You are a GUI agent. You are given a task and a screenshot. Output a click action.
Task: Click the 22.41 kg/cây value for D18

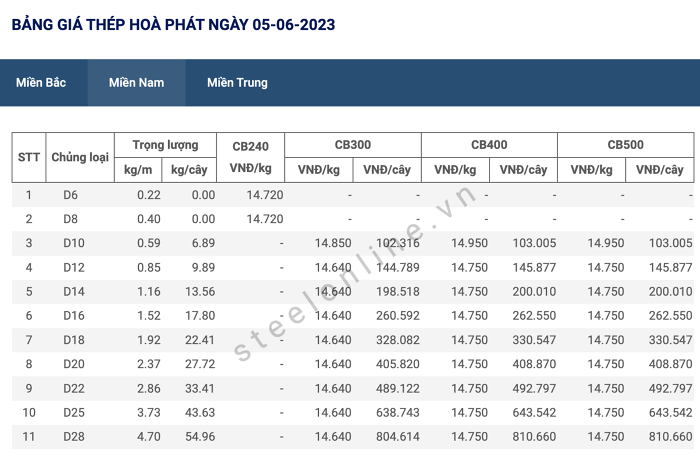pyautogui.click(x=200, y=340)
